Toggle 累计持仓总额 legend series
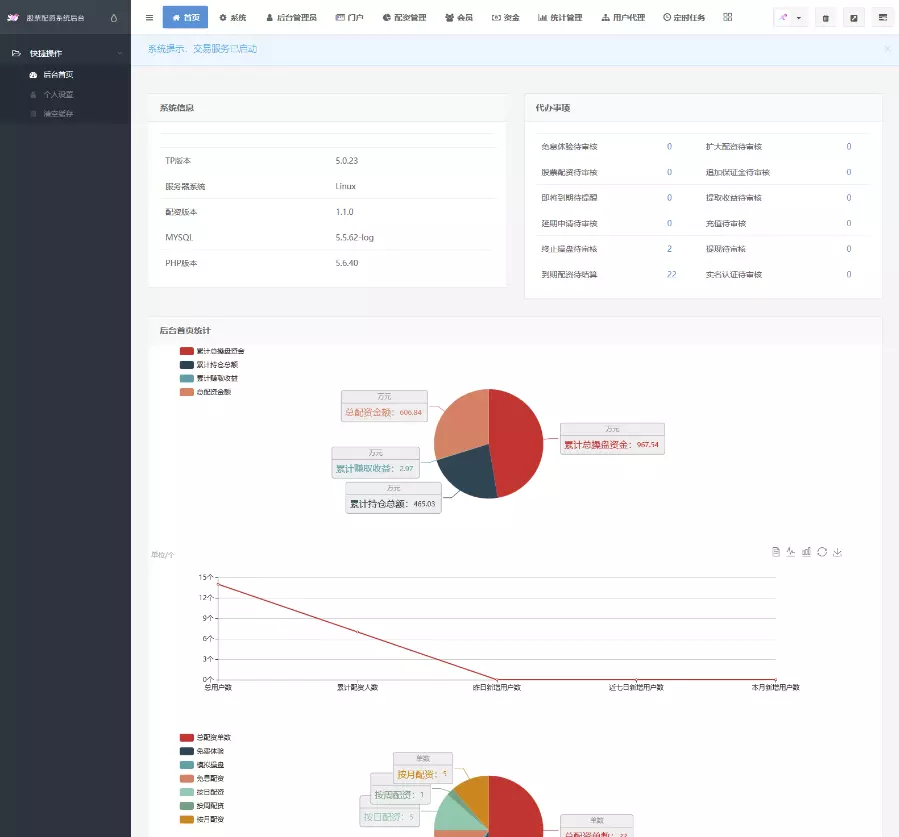Image resolution: width=899 pixels, height=837 pixels. 209,365
